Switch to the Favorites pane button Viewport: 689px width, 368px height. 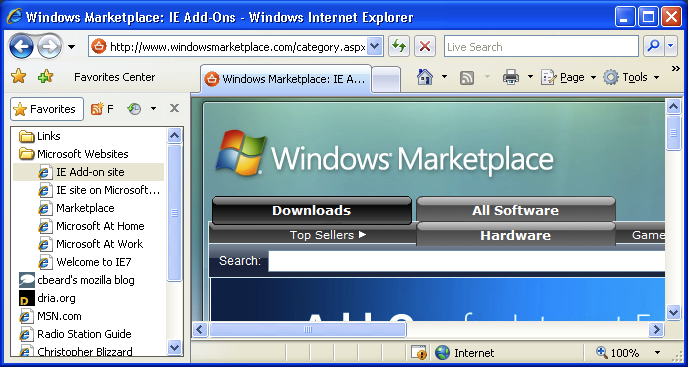[x=47, y=109]
